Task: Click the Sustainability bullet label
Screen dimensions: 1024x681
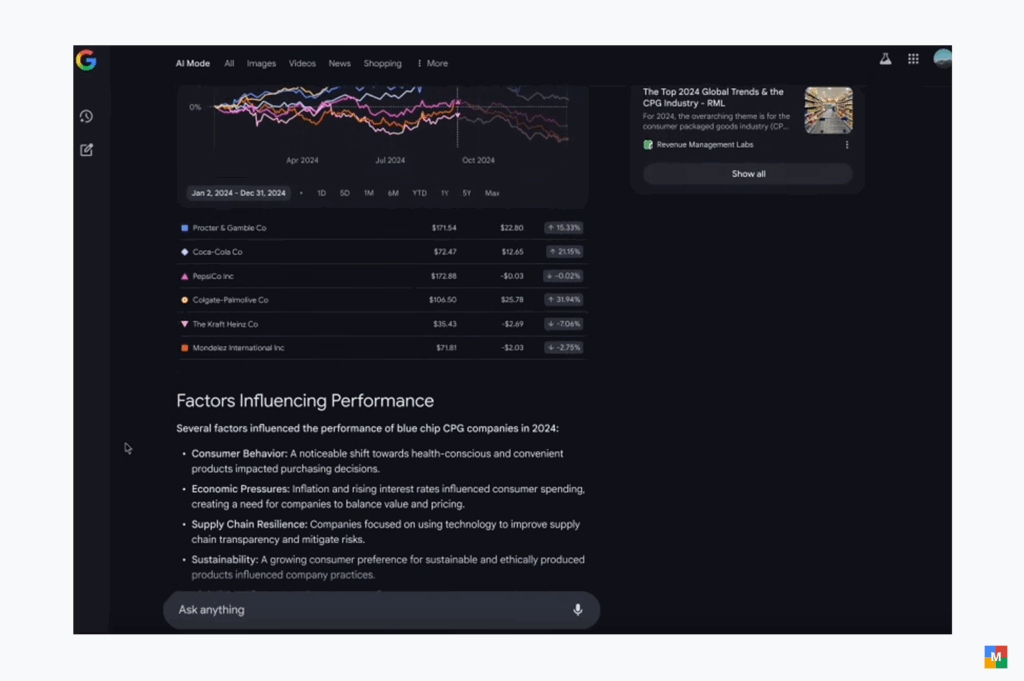Action: click(225, 560)
